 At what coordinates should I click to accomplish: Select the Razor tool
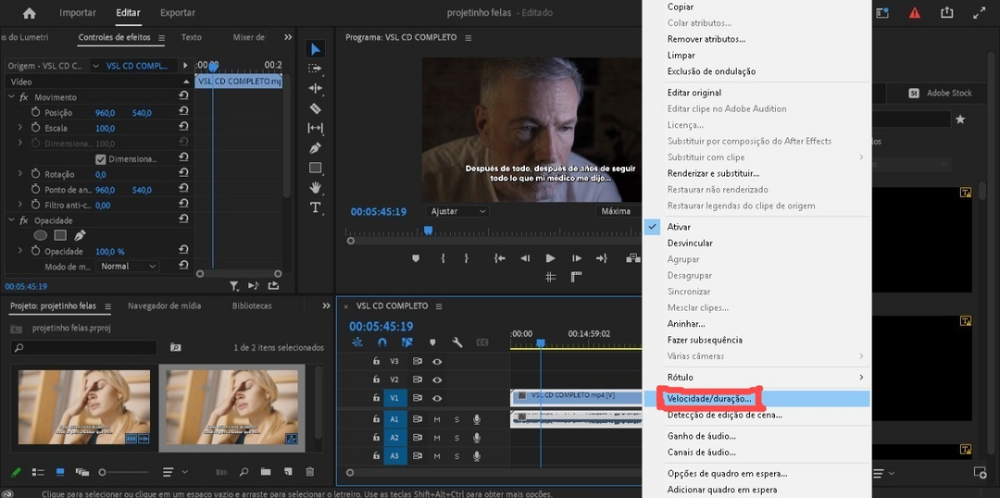315,108
